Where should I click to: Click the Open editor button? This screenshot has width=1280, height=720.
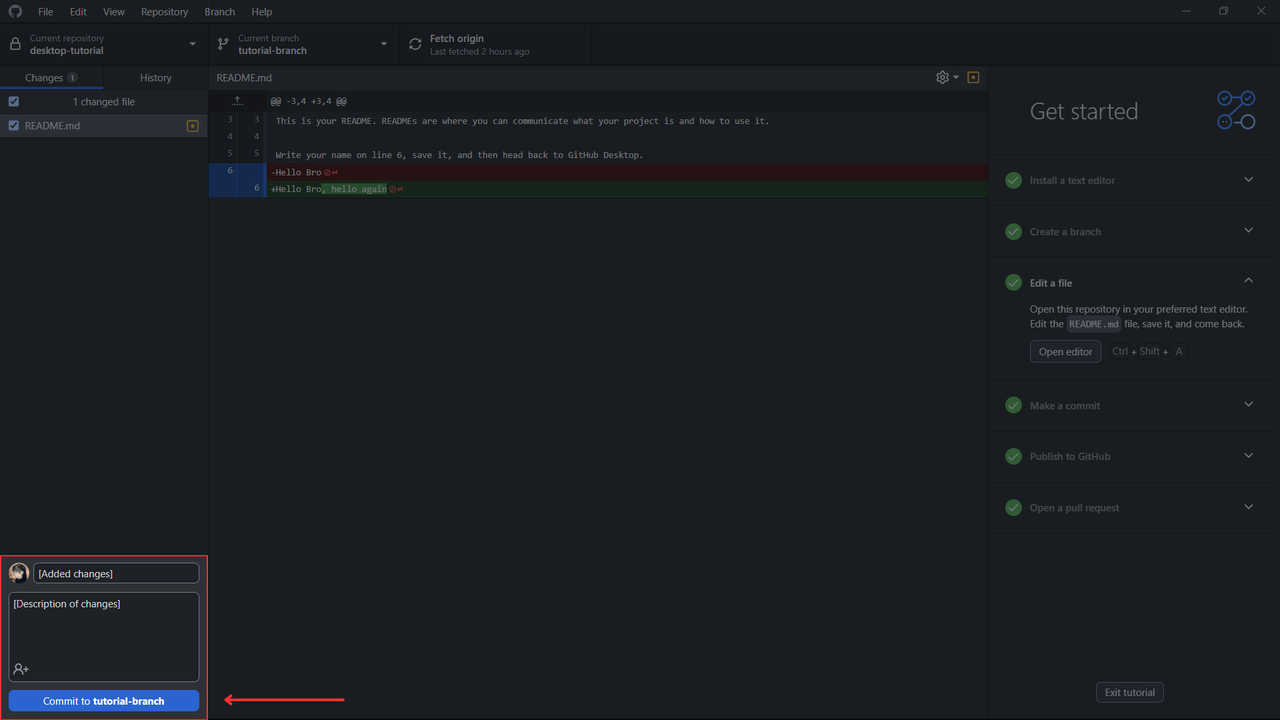(x=1065, y=351)
